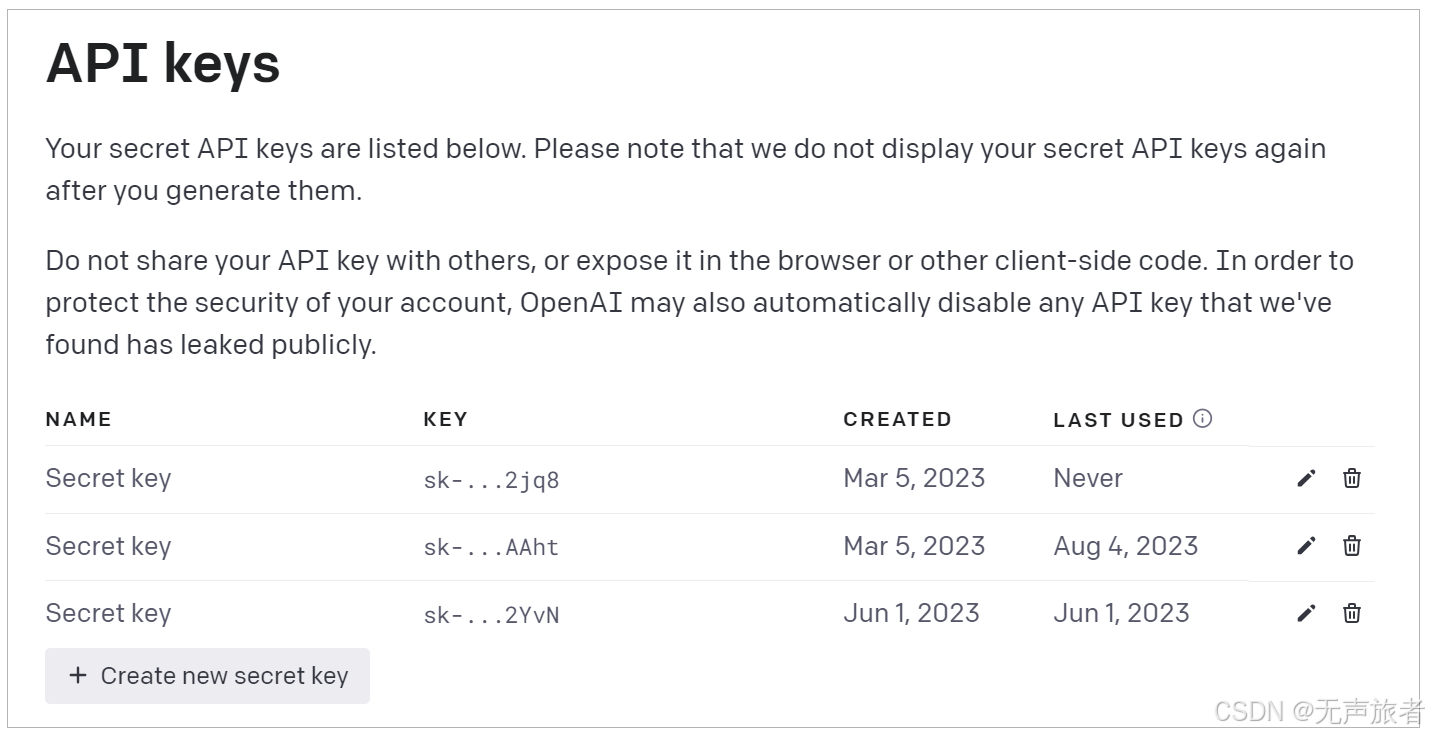Delete the sk-...2jq8 secret key
1429x737 pixels.
click(1352, 478)
